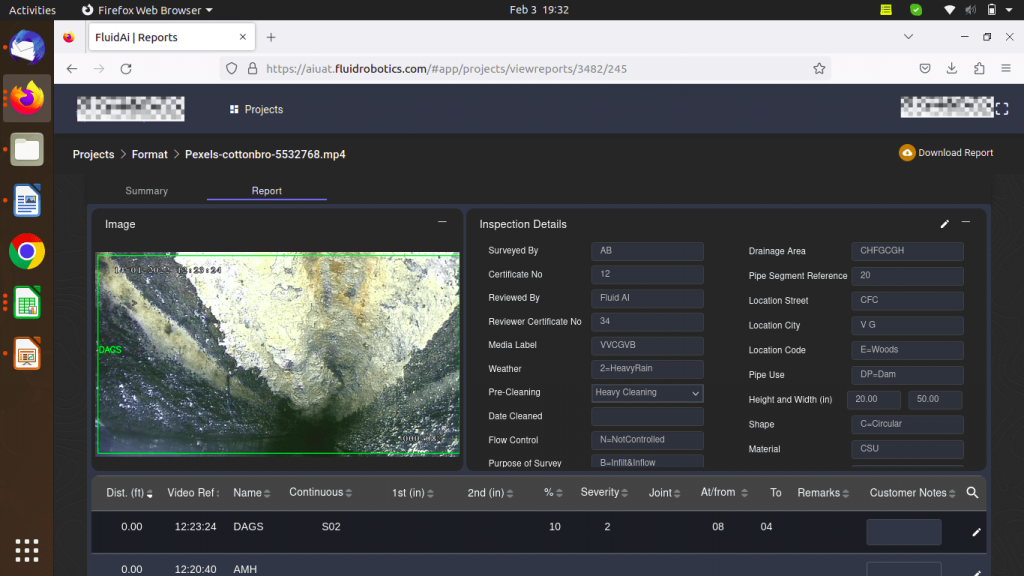
Task: Select the Report tab
Action: (266, 191)
